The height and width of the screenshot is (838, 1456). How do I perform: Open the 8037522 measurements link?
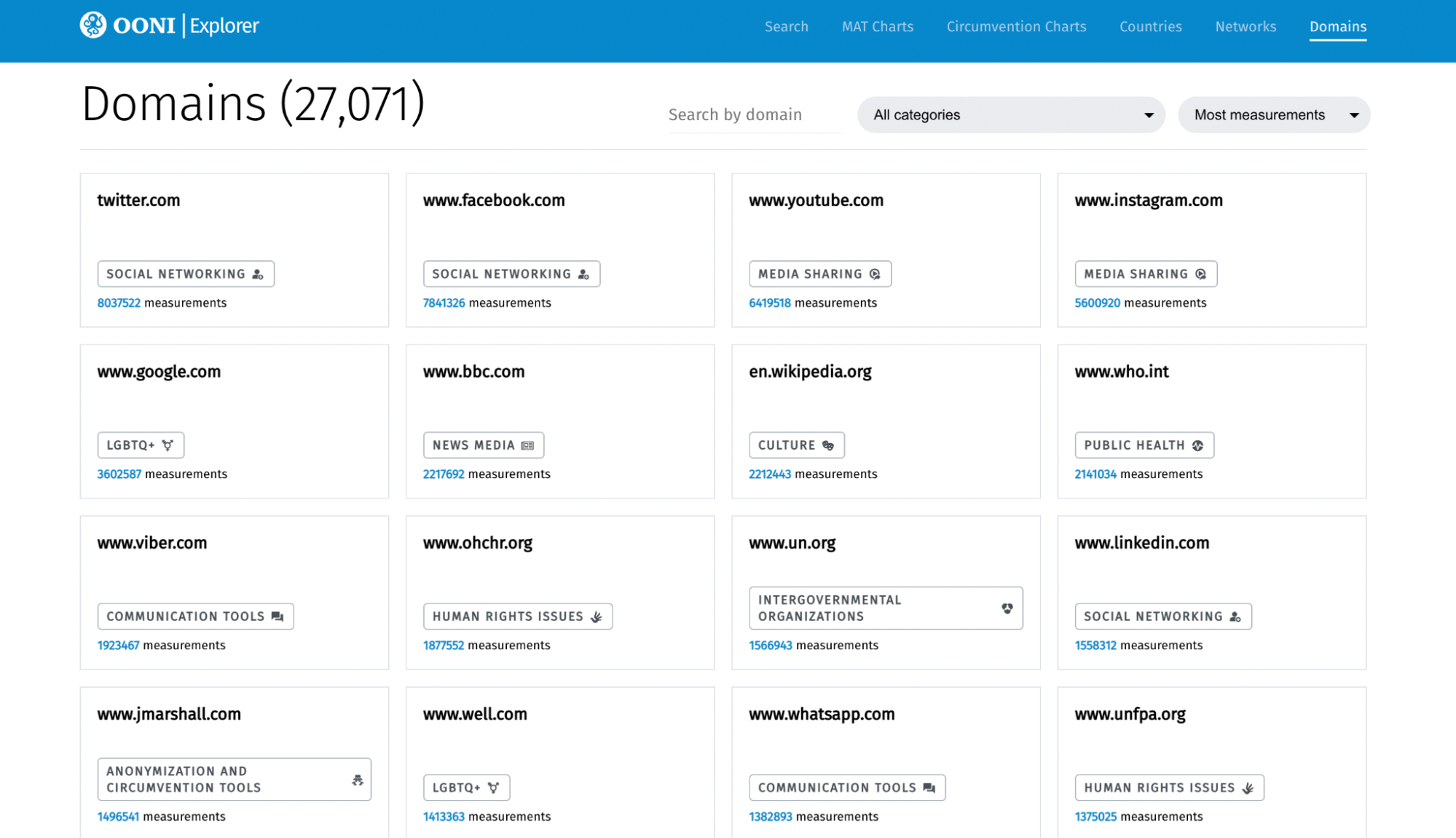[119, 303]
